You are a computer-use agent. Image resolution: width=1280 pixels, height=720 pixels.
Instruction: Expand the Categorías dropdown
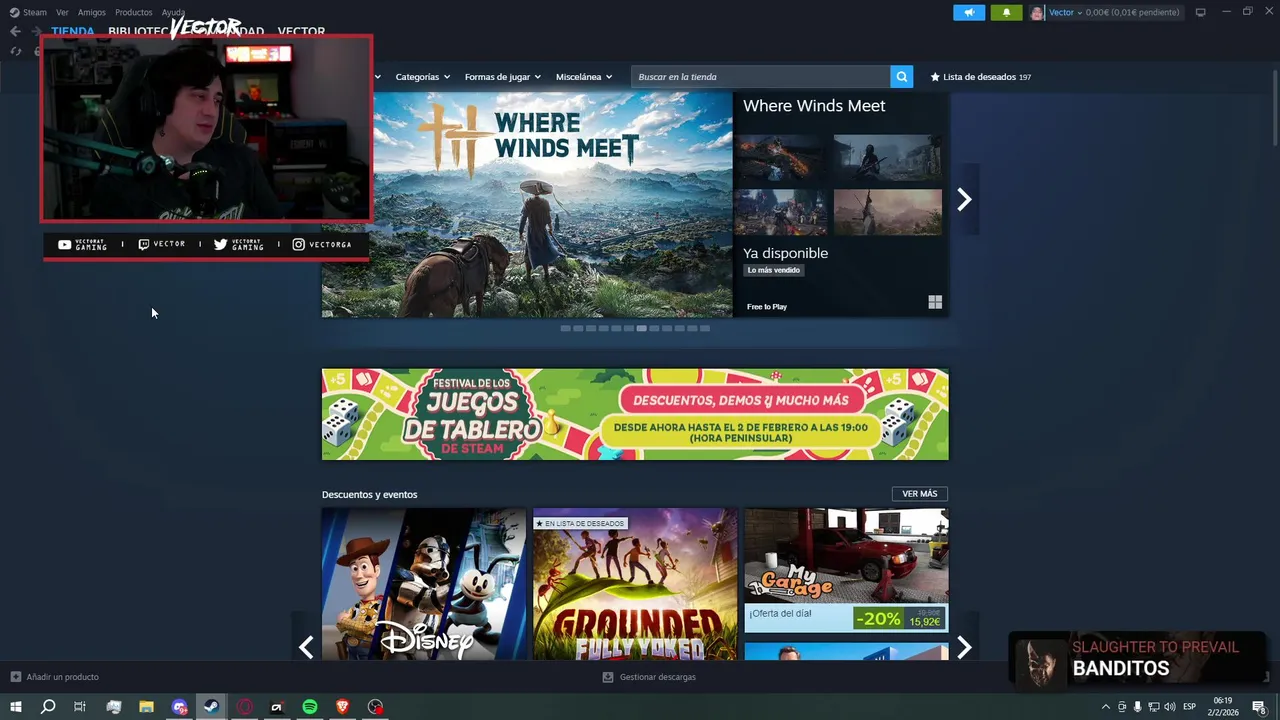click(x=422, y=77)
